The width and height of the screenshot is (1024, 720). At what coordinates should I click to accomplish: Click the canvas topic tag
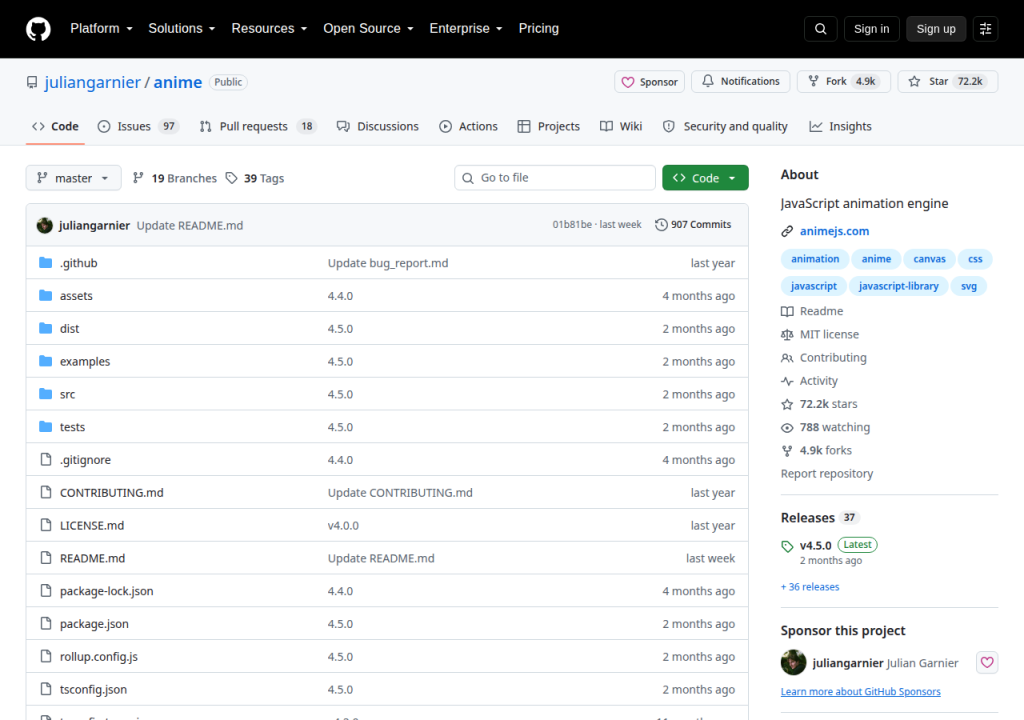pos(929,259)
